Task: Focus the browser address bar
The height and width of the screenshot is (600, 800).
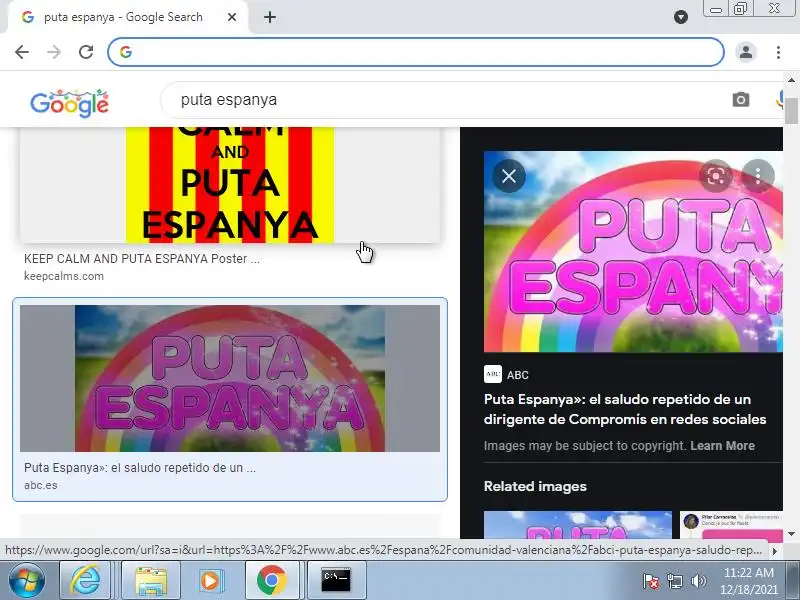Action: [x=416, y=52]
